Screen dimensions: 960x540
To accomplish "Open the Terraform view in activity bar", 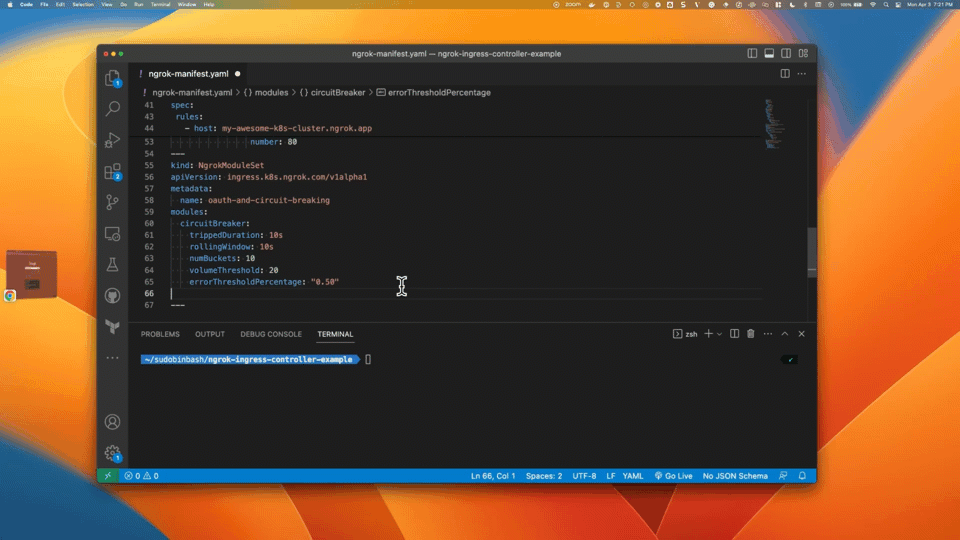I will point(112,327).
